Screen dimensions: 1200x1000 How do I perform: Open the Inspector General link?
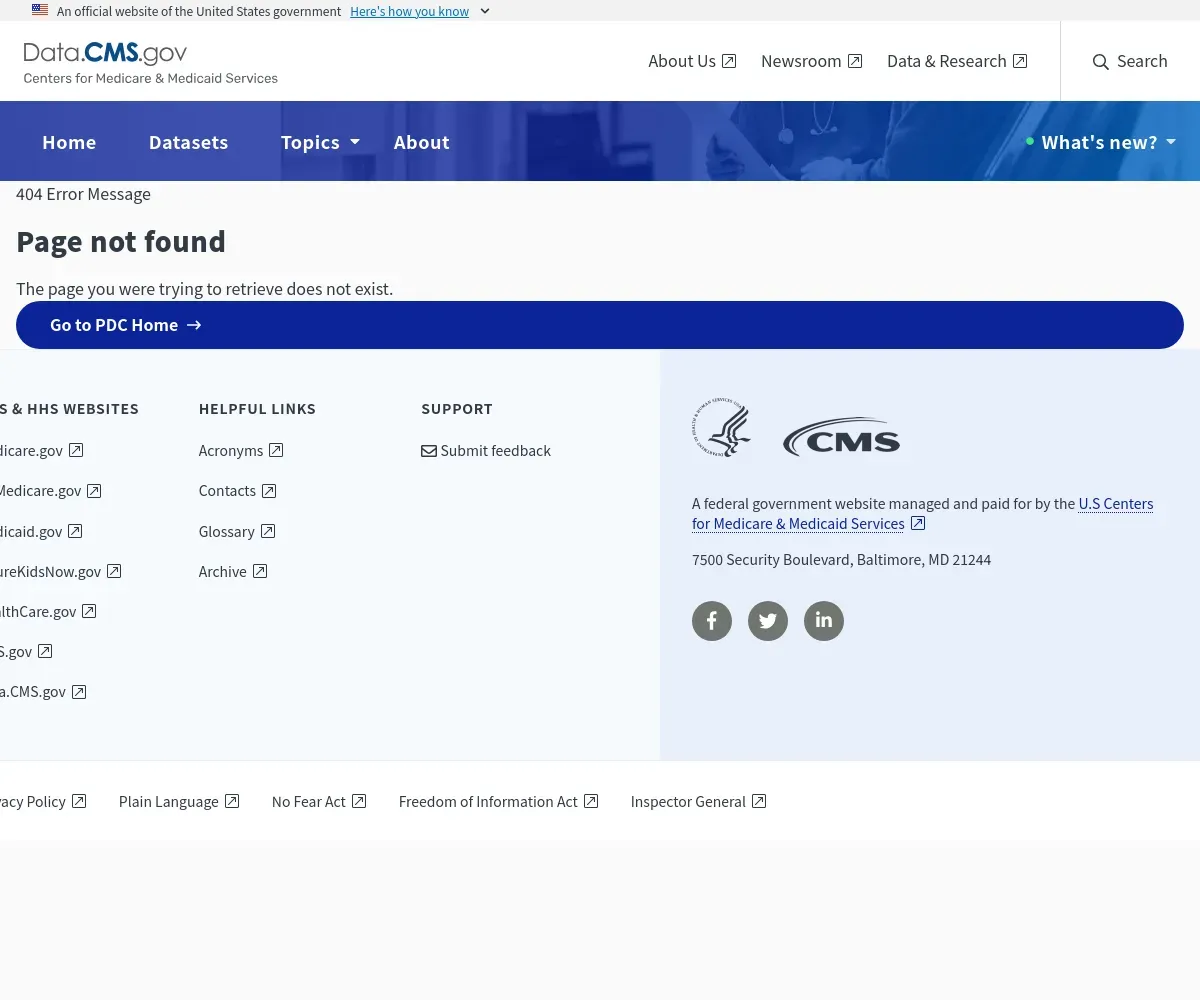coord(698,801)
